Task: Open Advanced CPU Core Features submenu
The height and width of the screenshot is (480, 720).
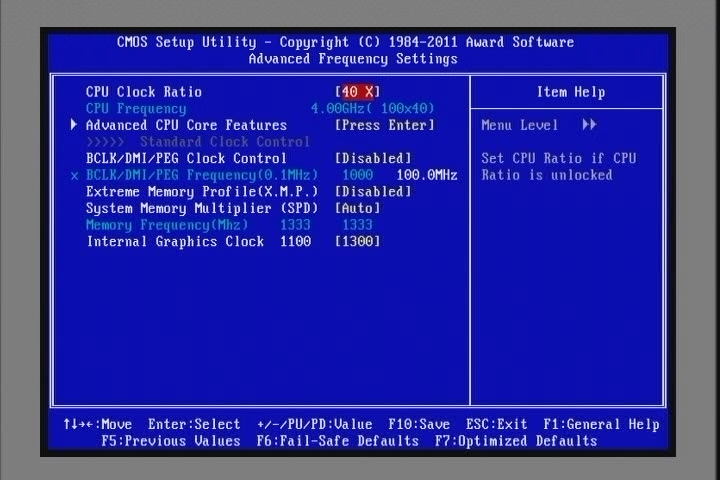Action: coord(186,125)
